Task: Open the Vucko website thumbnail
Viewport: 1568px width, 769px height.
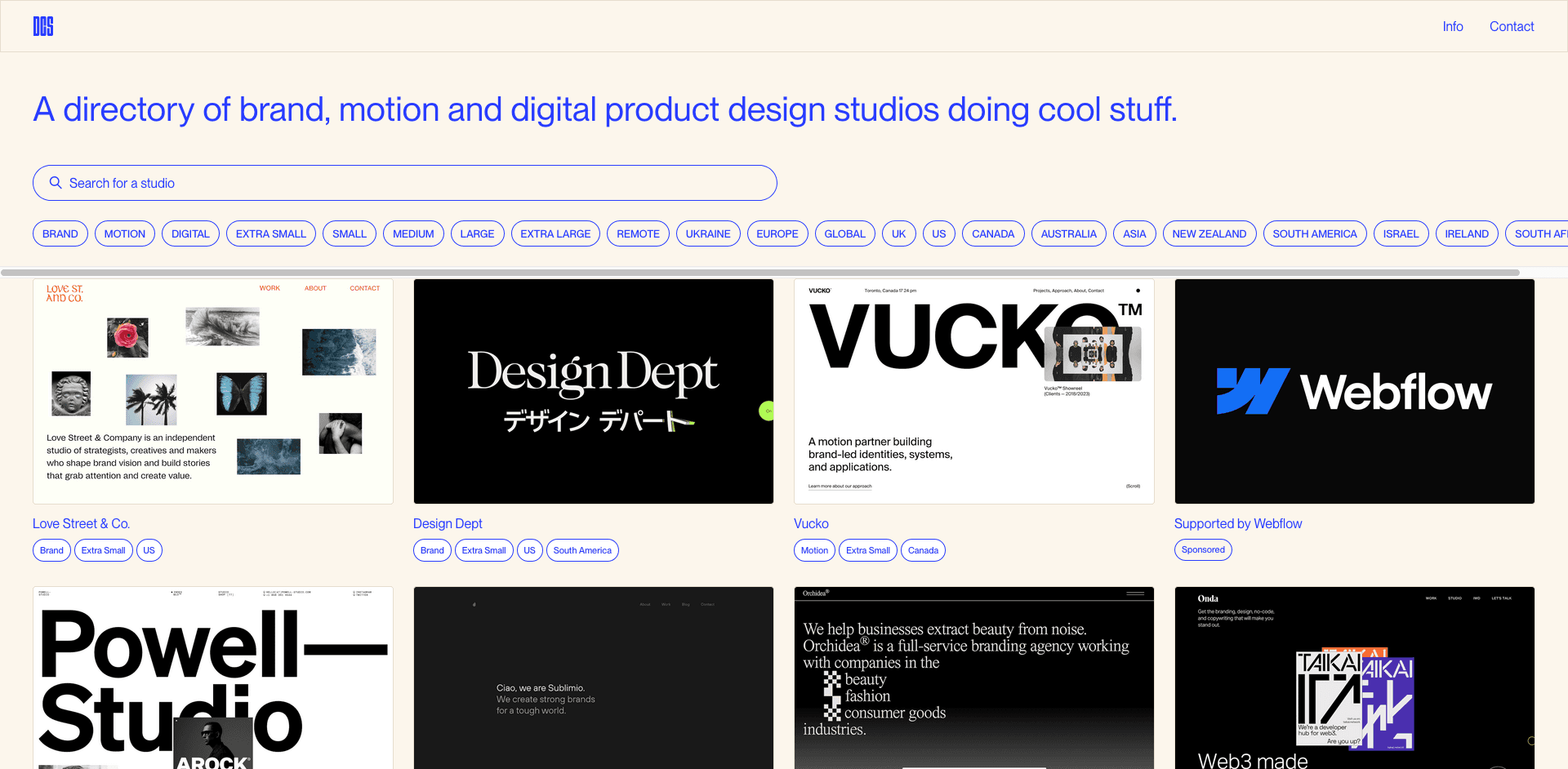Action: tap(974, 391)
